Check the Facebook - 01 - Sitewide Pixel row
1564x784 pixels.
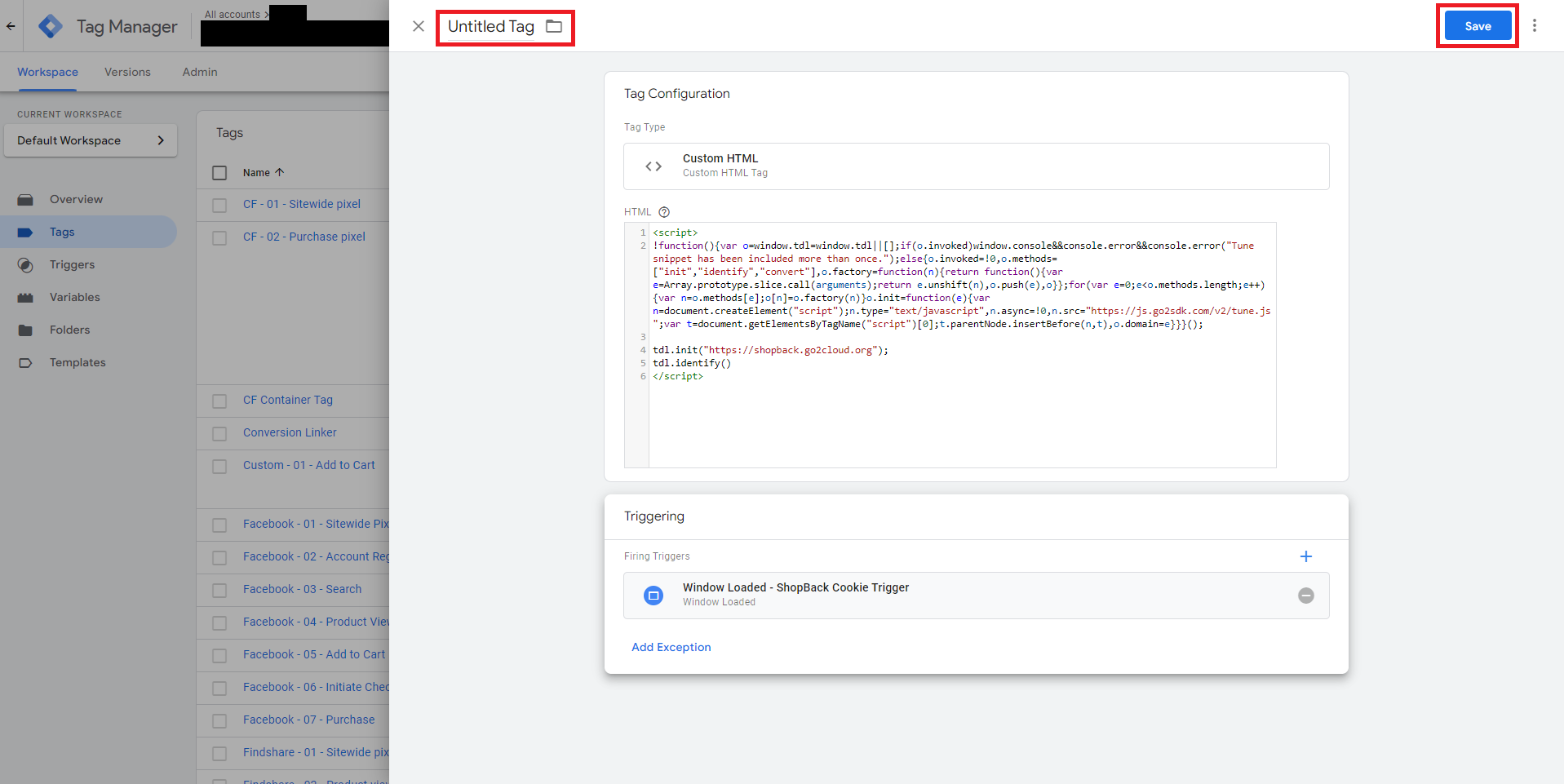pos(219,525)
